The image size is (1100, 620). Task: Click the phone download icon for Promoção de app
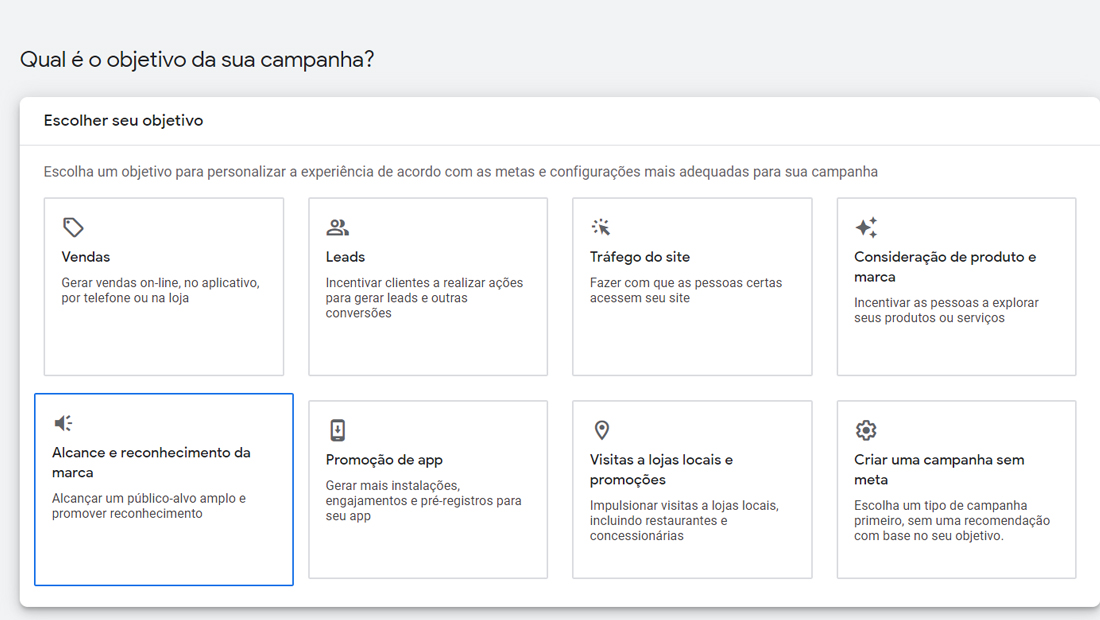pyautogui.click(x=337, y=430)
